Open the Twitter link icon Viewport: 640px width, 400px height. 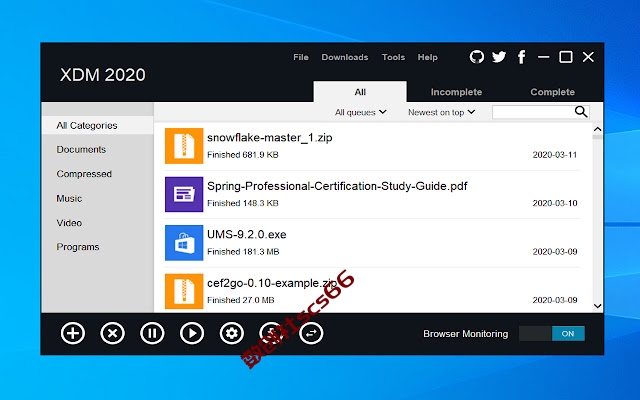coord(498,57)
